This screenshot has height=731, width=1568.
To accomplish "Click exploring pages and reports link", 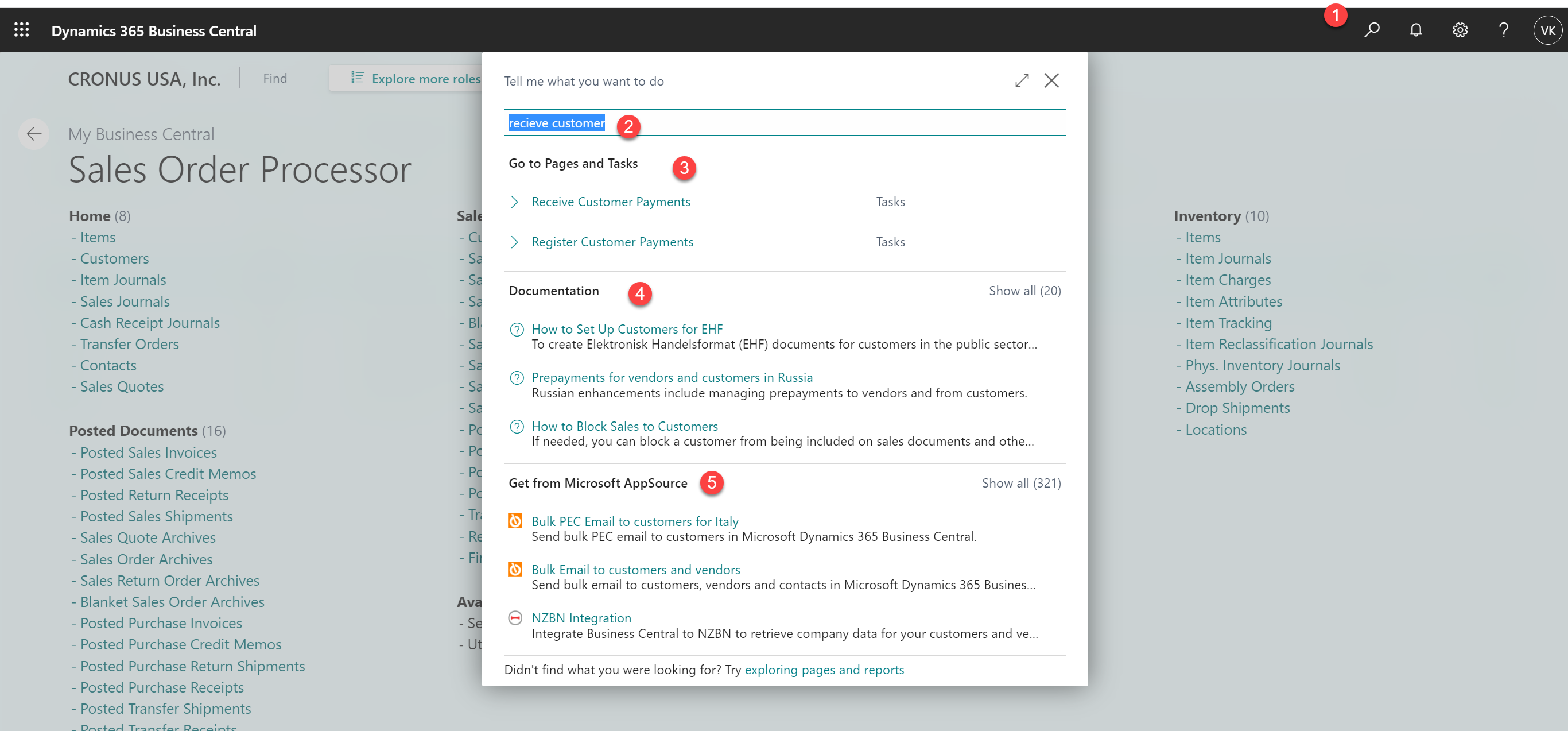I will coord(824,670).
